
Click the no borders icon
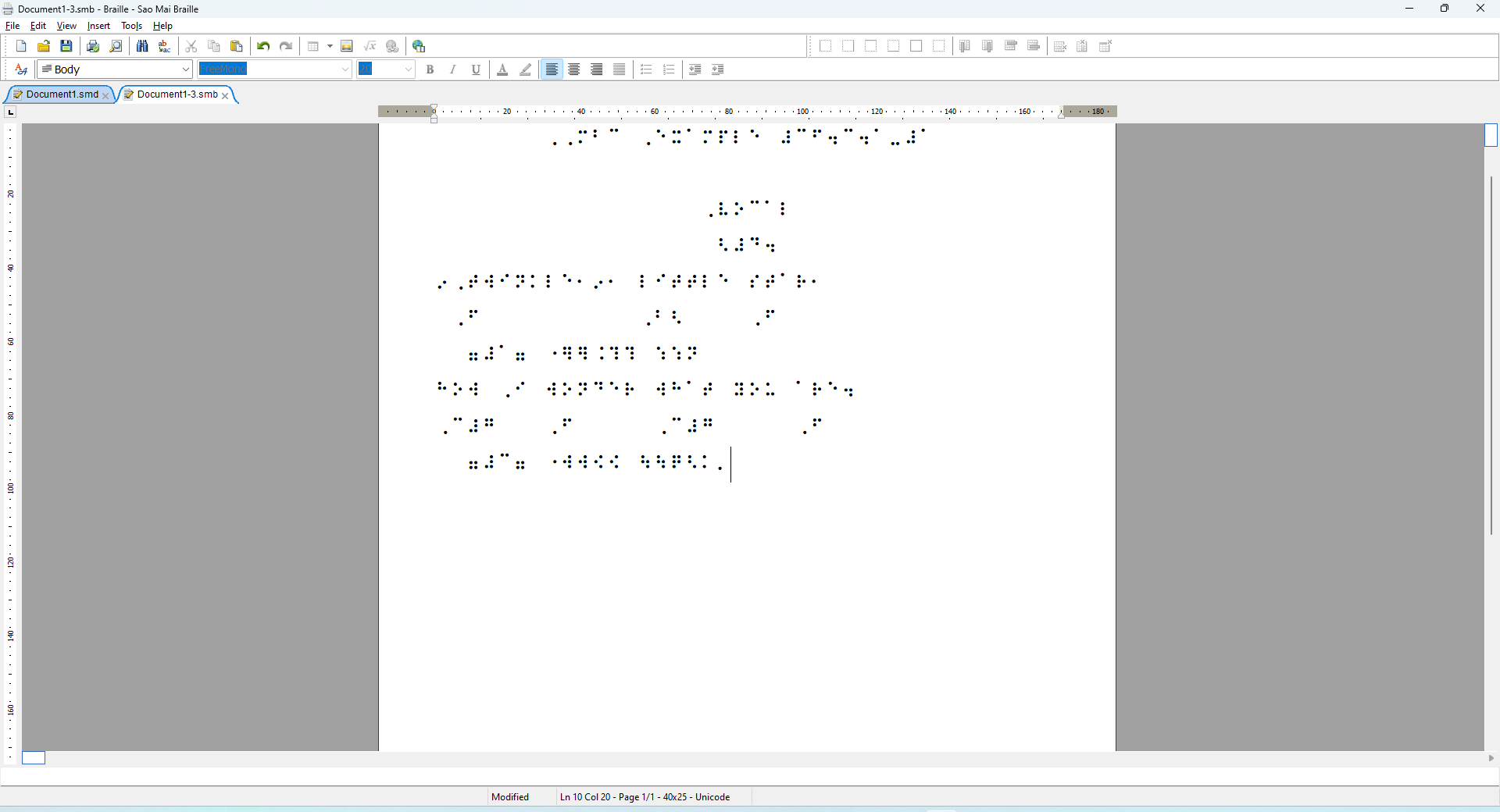[x=938, y=46]
